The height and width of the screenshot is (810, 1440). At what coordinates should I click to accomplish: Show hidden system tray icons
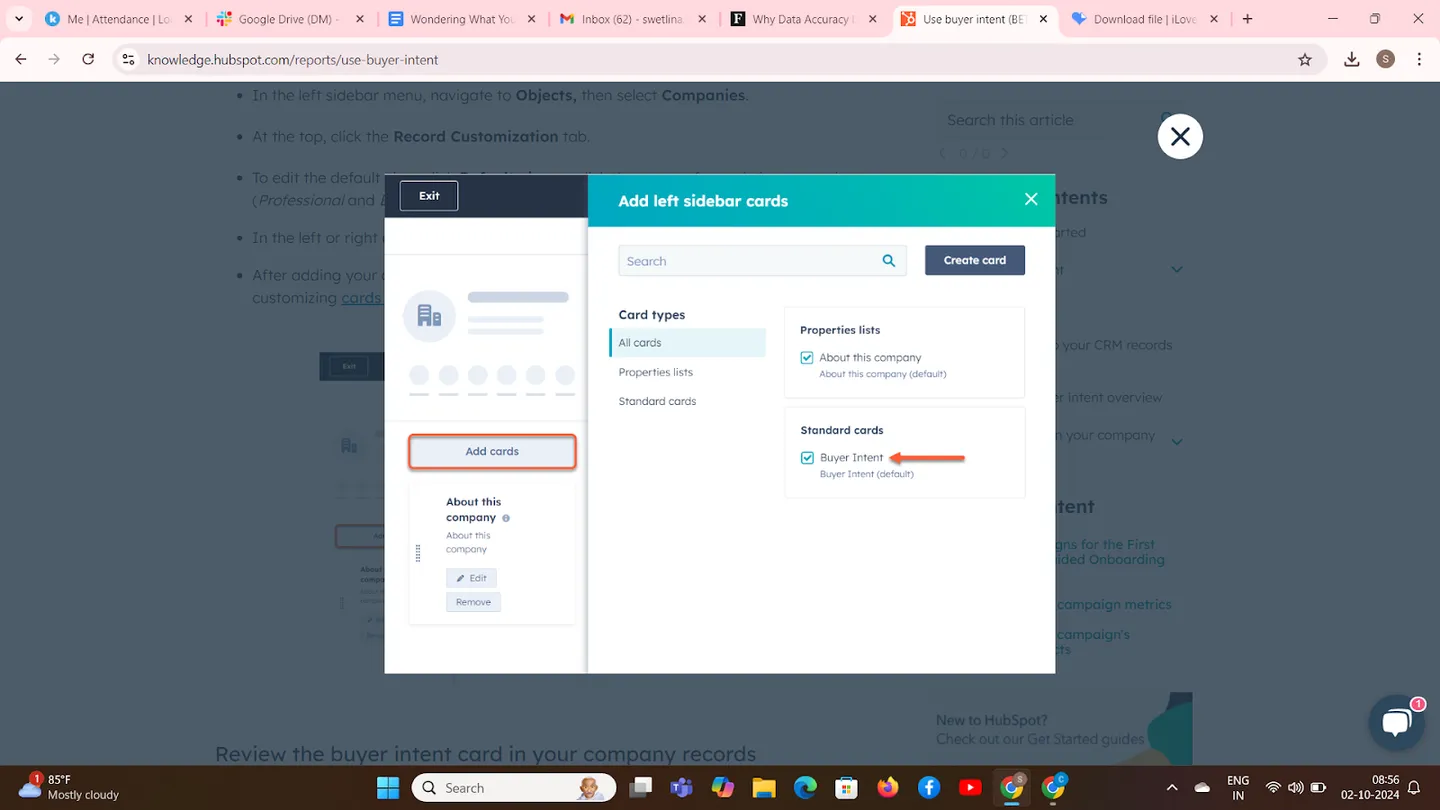[x=1172, y=788]
